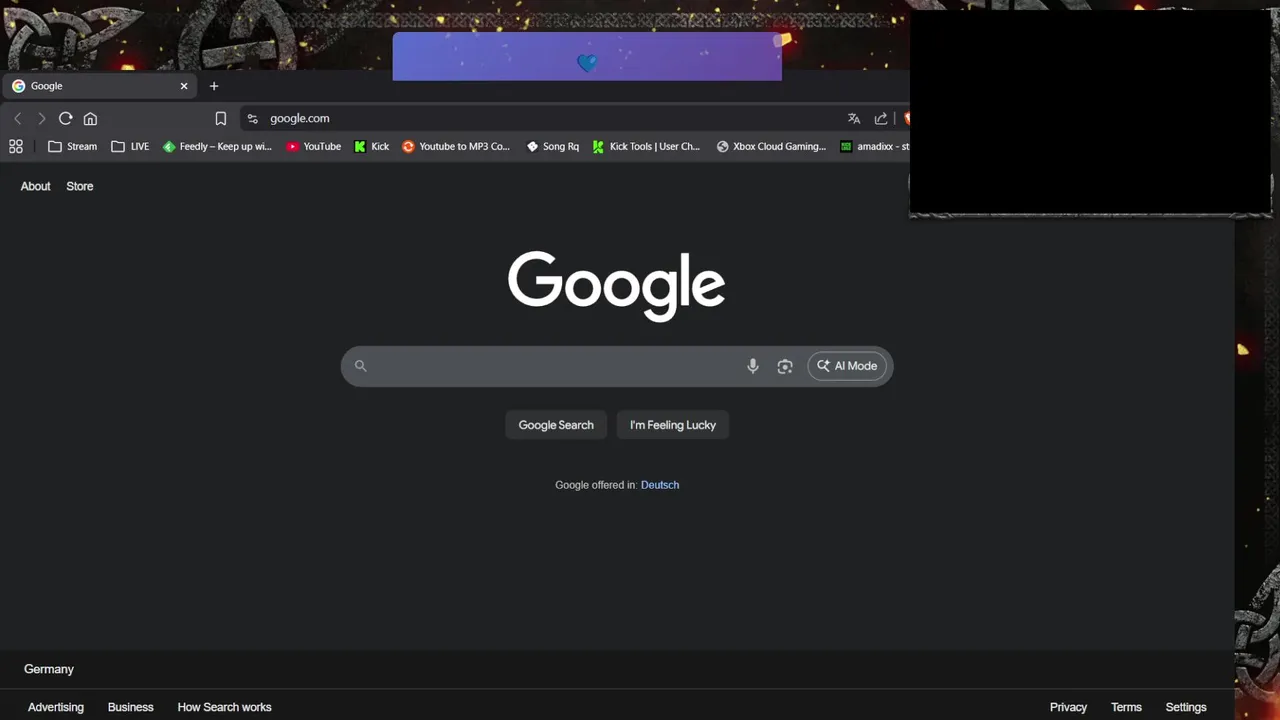The image size is (1280, 720).
Task: Open the Stream bookmarks folder
Action: point(73,146)
